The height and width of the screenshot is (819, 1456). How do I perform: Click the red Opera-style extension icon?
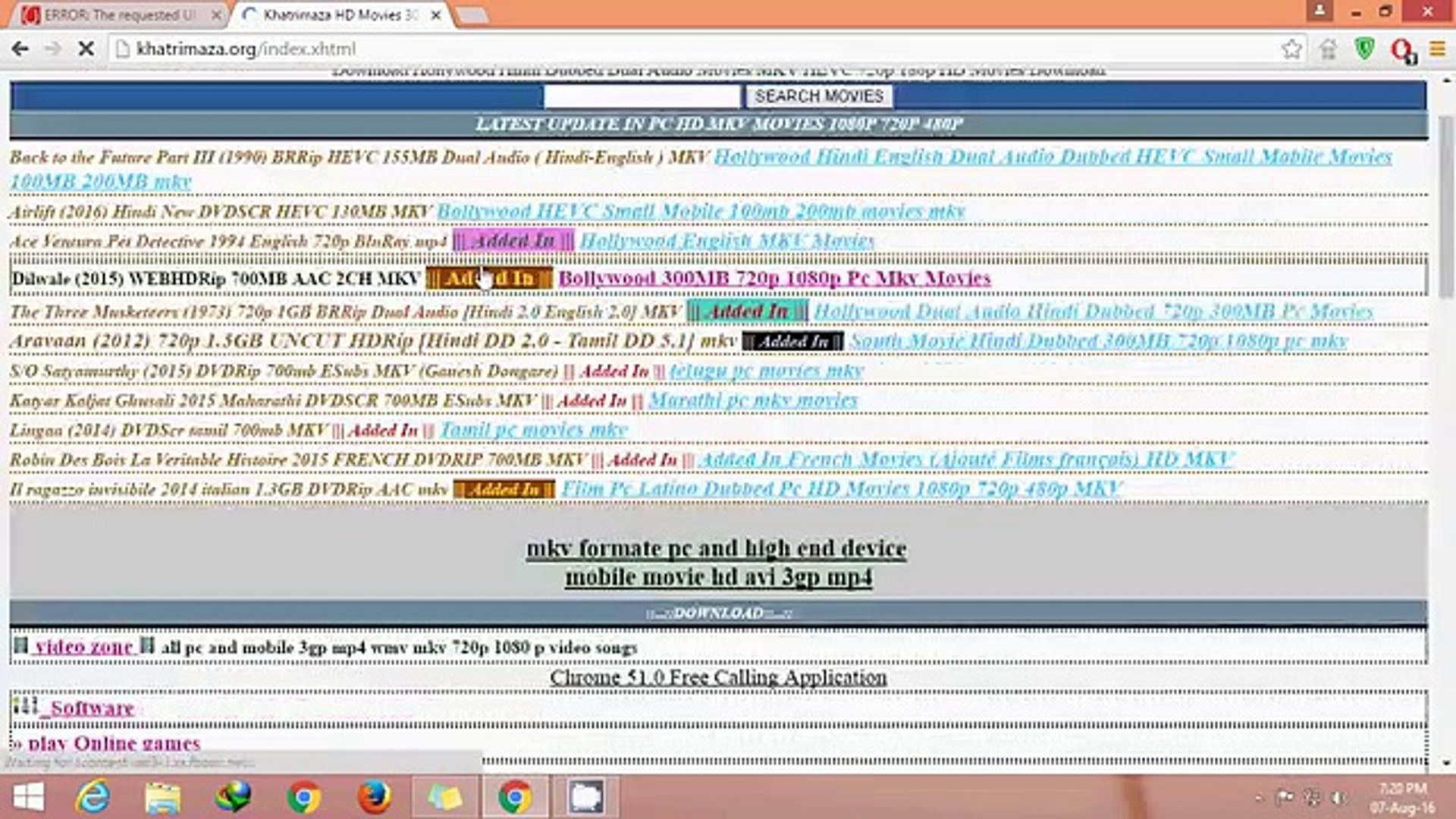[x=1401, y=50]
